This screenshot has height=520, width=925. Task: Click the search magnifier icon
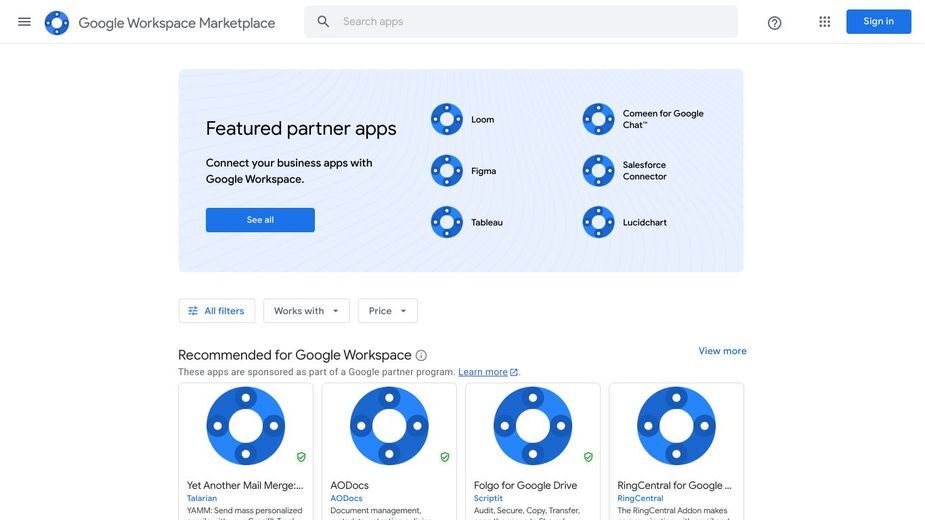pos(323,22)
